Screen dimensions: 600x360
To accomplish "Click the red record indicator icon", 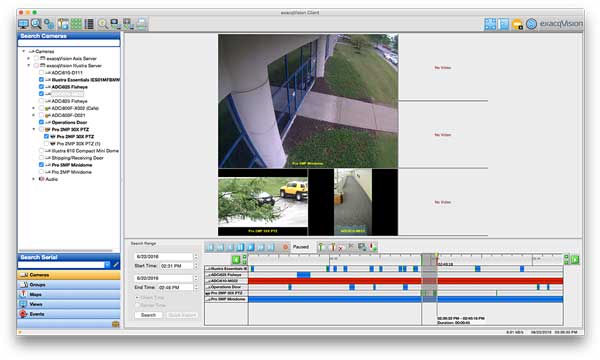I will [x=285, y=247].
